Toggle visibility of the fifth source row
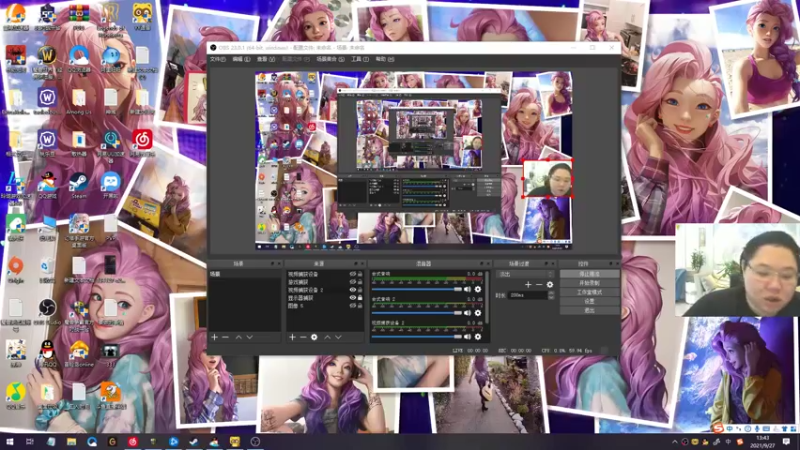Screen dimensions: 800x450 click(352, 306)
